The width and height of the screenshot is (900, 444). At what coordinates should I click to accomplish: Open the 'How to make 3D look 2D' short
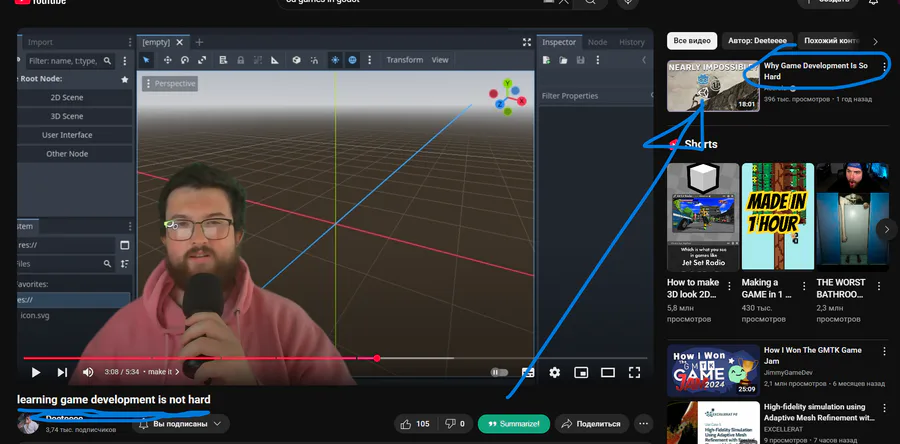[703, 216]
